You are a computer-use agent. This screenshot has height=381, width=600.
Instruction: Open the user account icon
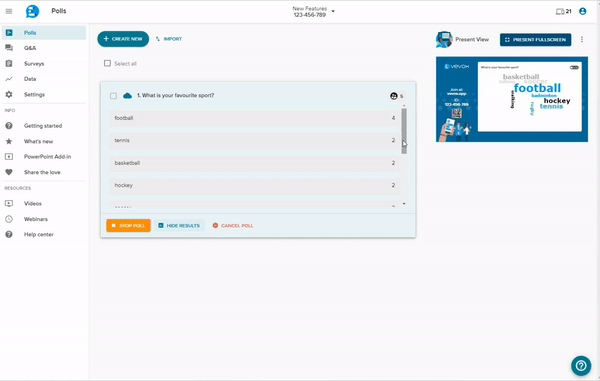[x=582, y=11]
